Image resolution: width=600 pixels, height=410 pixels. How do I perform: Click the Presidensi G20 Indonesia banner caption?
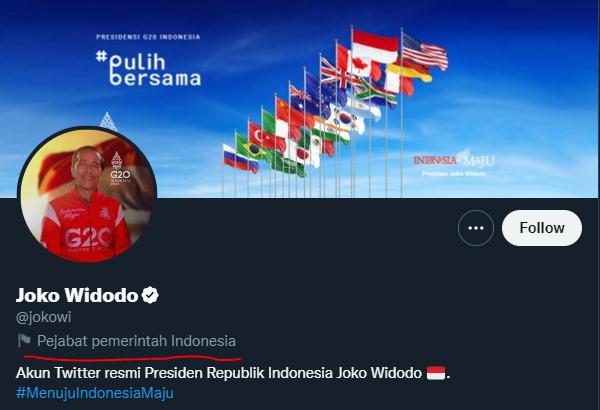click(x=148, y=37)
